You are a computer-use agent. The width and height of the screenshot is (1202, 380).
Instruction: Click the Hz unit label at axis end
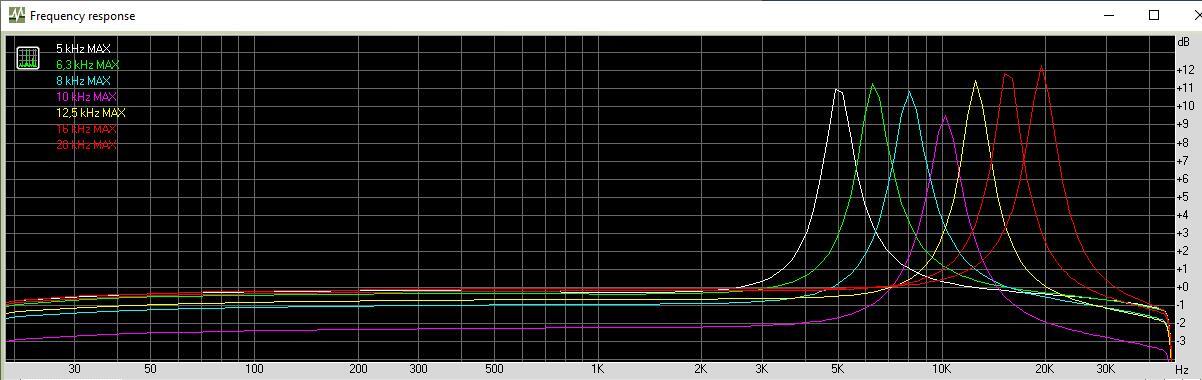click(x=1182, y=370)
